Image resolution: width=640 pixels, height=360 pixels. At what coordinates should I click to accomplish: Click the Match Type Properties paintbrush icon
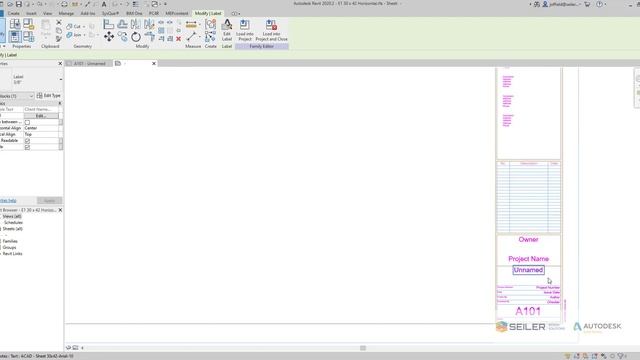[59, 39]
